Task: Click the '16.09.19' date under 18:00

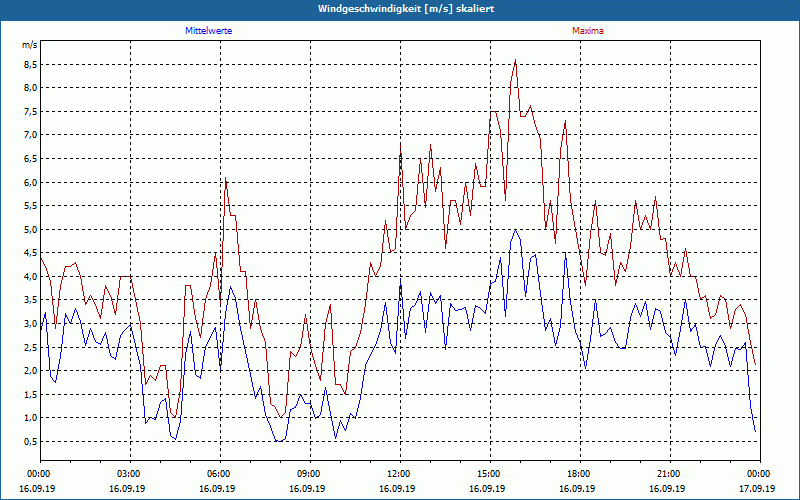Action: (x=577, y=488)
